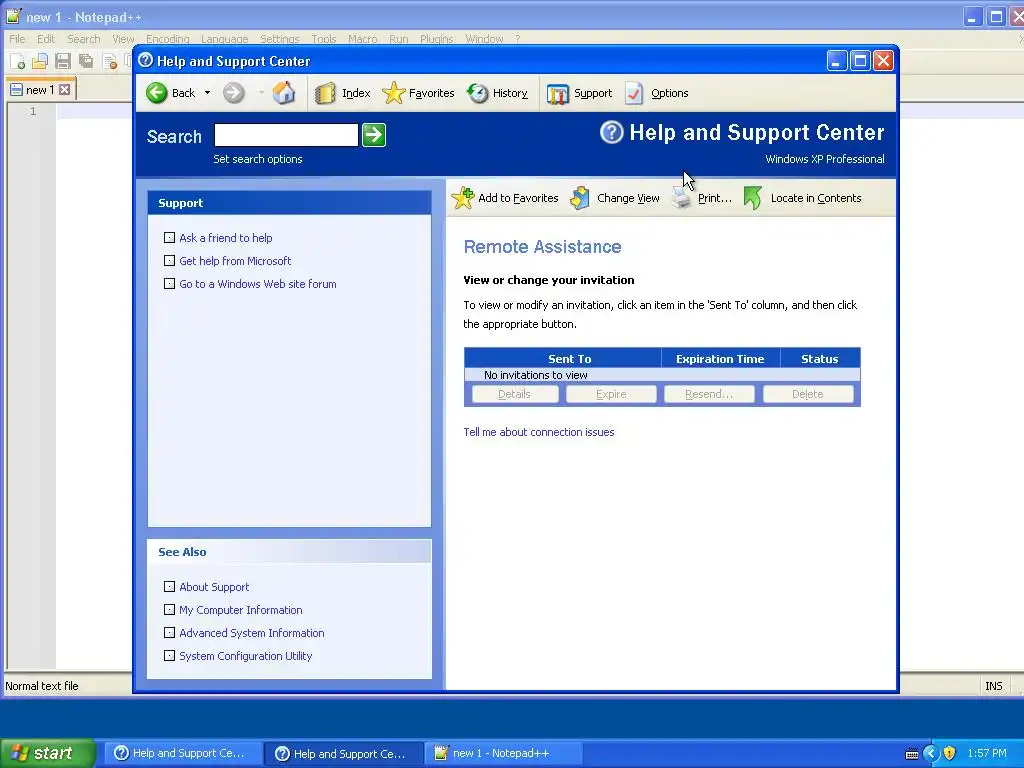Open Go to a Windows Web site forum

click(x=257, y=284)
